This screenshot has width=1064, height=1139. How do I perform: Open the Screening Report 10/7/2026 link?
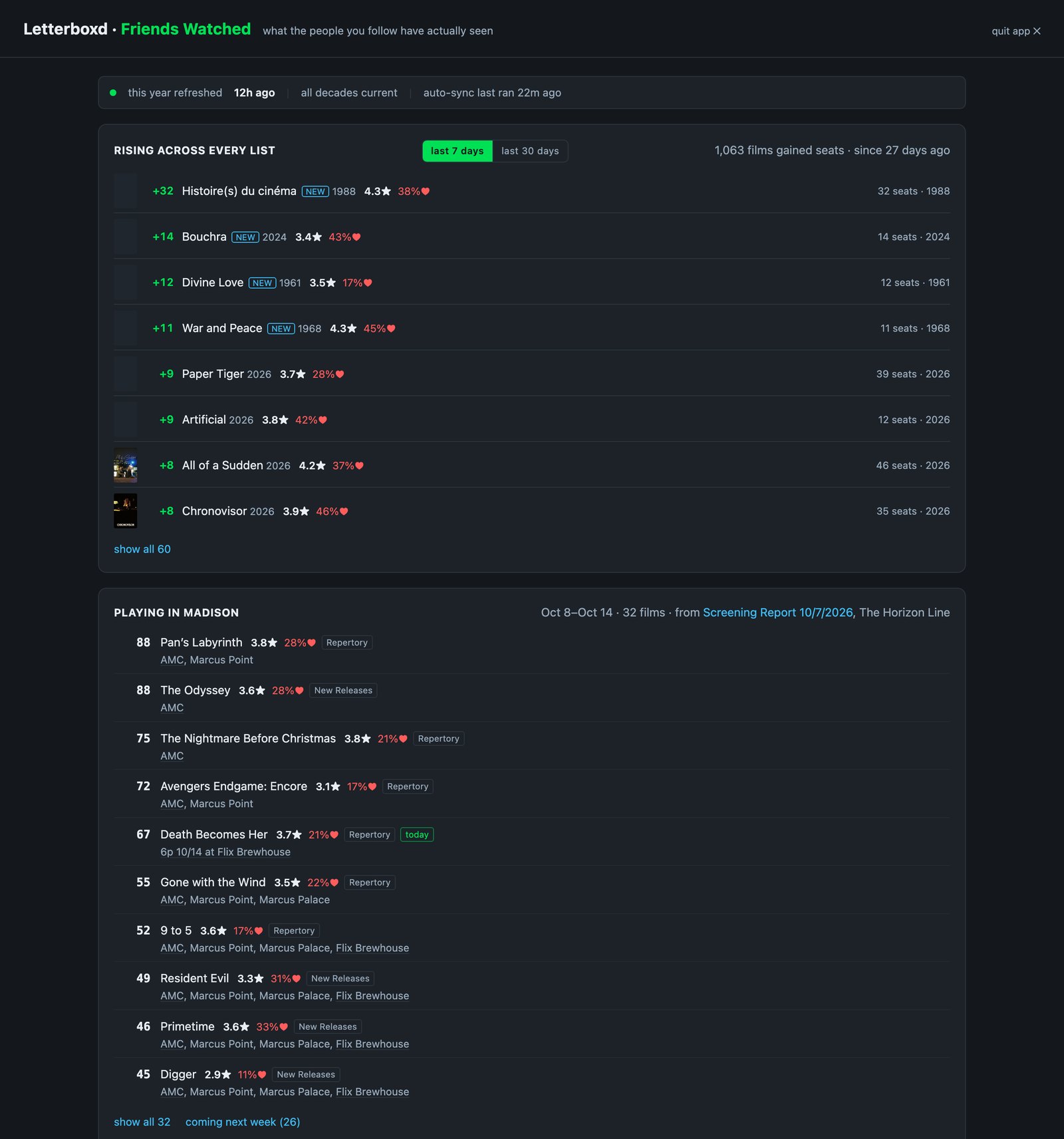tap(778, 612)
